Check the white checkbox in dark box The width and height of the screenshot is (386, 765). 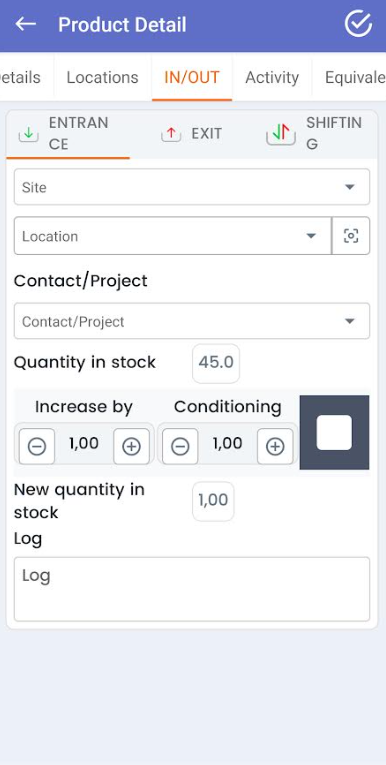coord(334,432)
